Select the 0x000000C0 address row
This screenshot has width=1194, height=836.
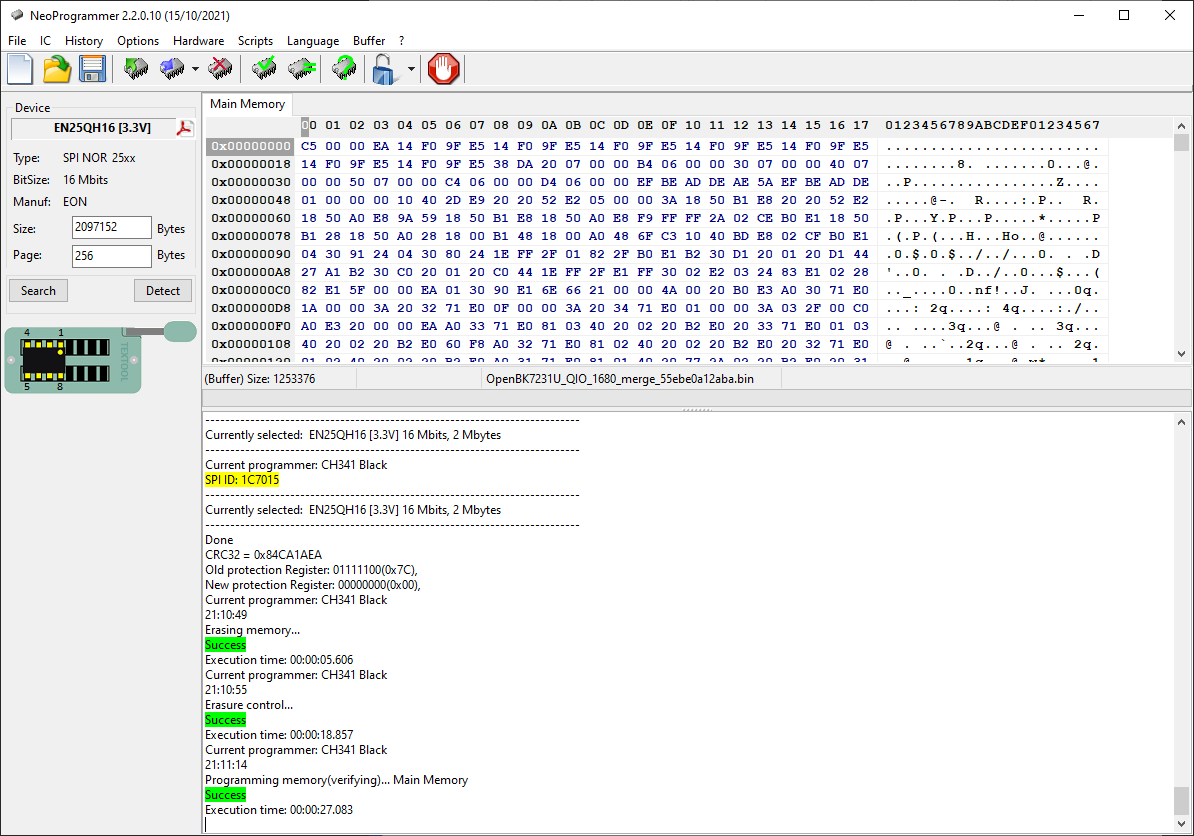[251, 290]
